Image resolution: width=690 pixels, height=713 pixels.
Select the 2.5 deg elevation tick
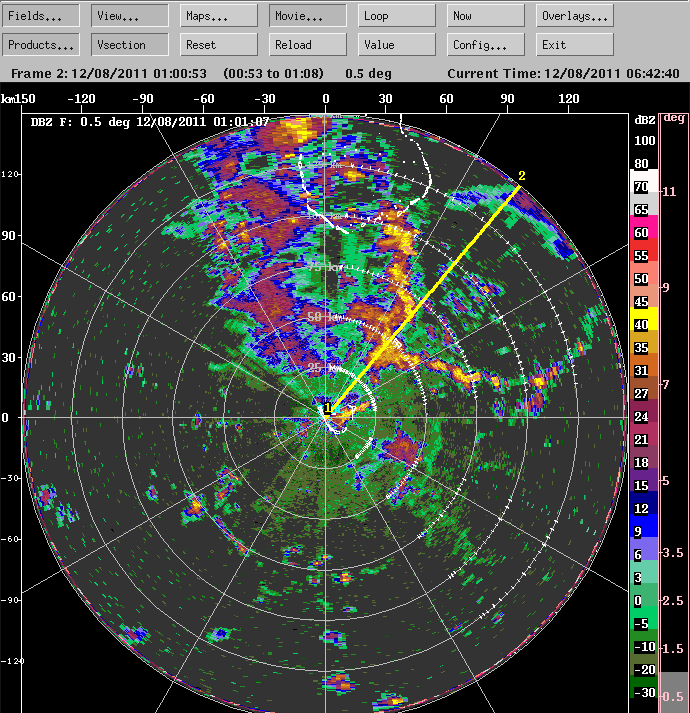pyautogui.click(x=672, y=601)
